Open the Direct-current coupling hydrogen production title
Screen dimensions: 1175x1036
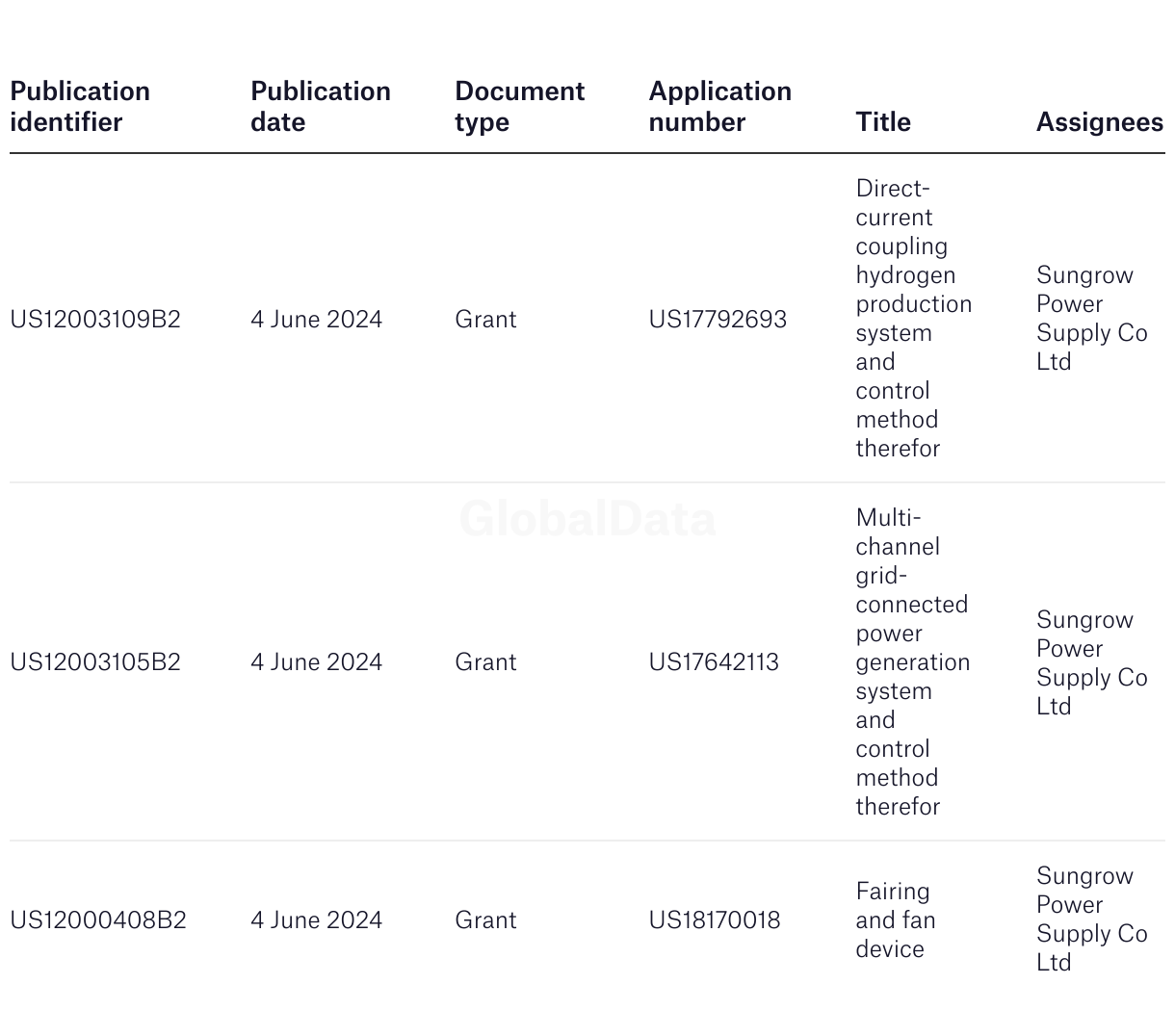[x=913, y=319]
